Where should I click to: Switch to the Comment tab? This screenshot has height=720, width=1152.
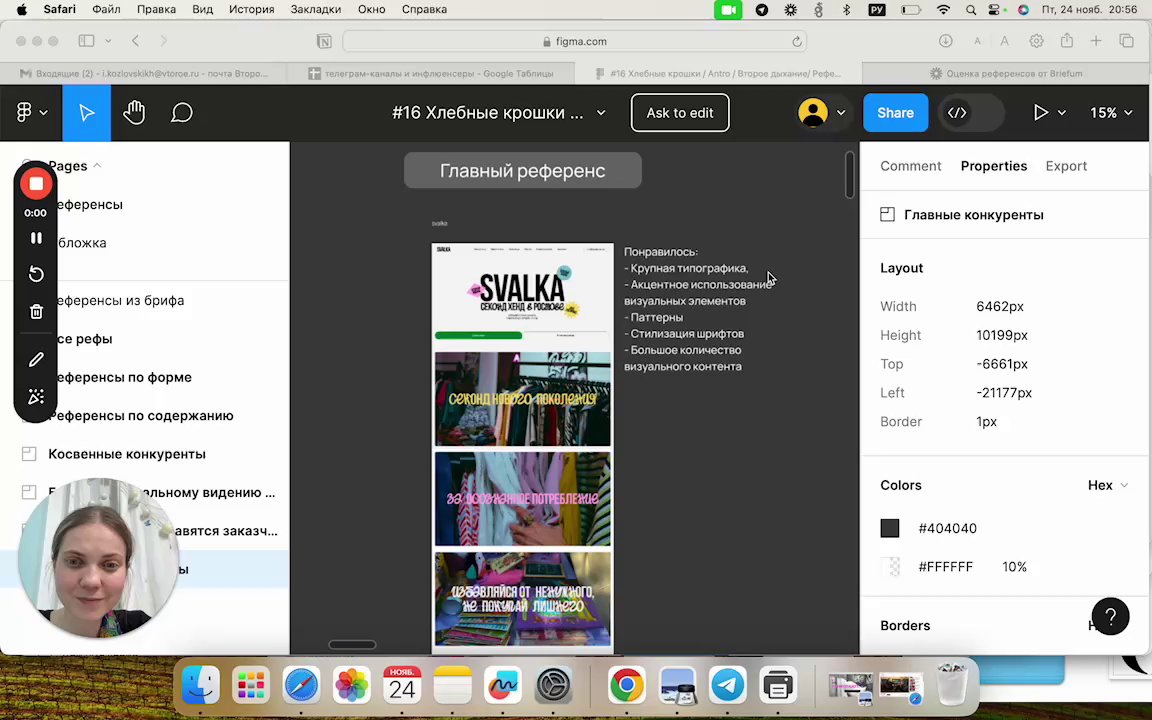(x=910, y=166)
